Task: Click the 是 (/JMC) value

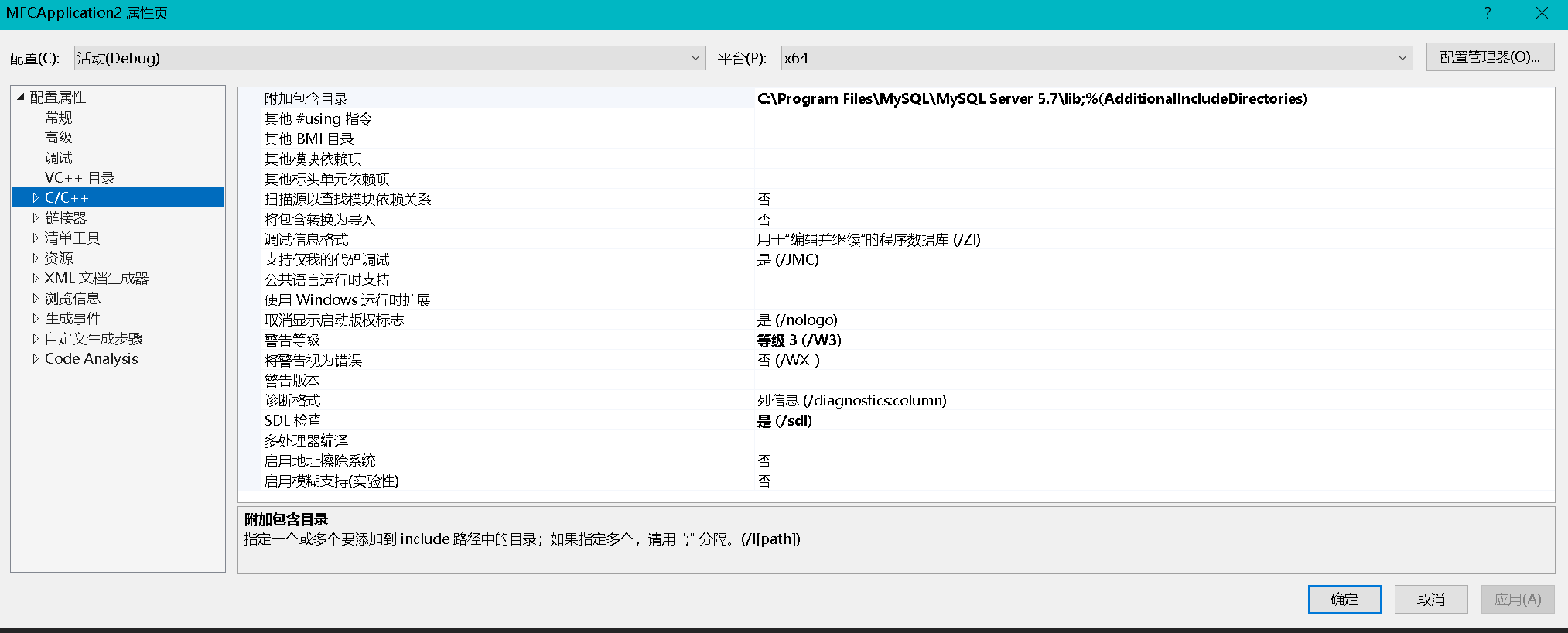Action: pos(787,260)
